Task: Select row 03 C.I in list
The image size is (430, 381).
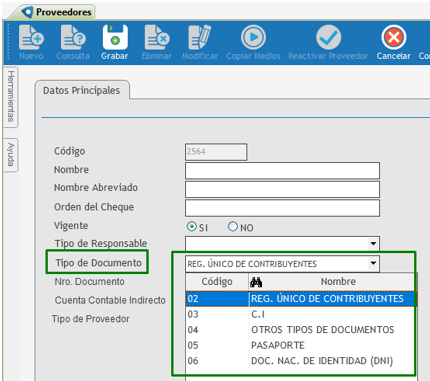Action: pyautogui.click(x=301, y=314)
